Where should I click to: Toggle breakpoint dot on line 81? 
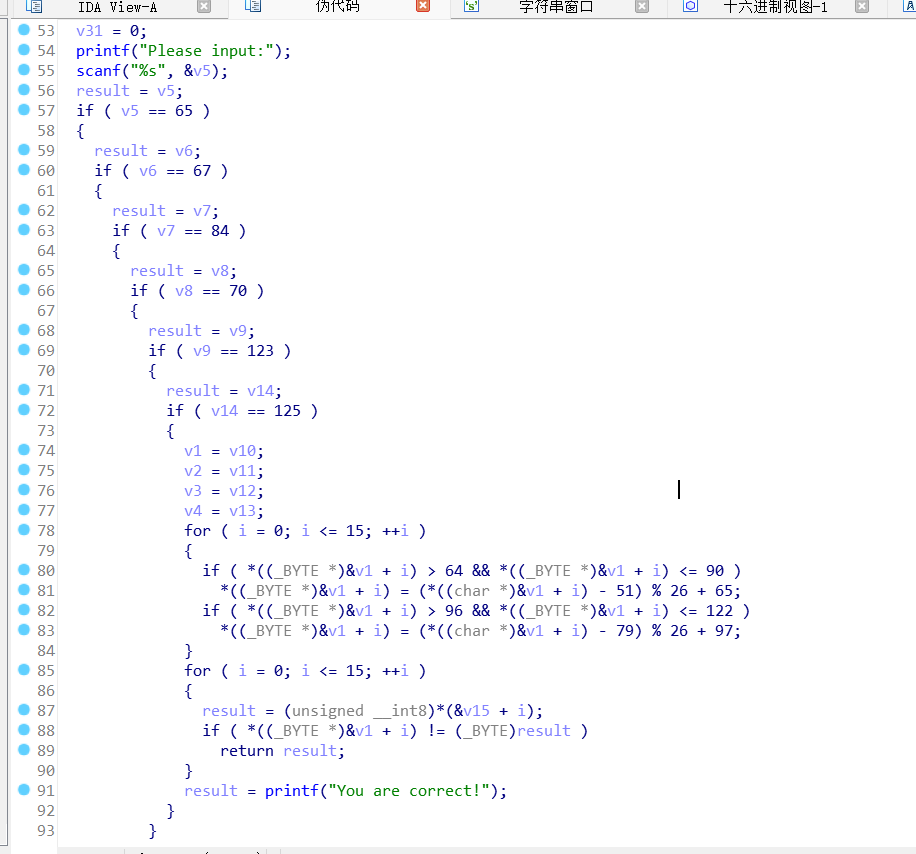pos(24,590)
